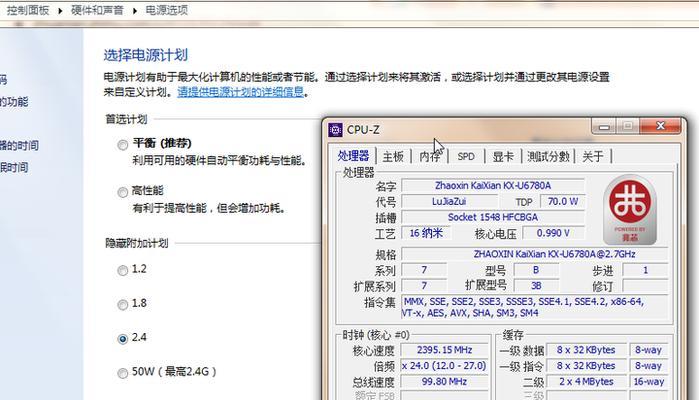Click the instruction set list starting with MMX

[x=535, y=307]
